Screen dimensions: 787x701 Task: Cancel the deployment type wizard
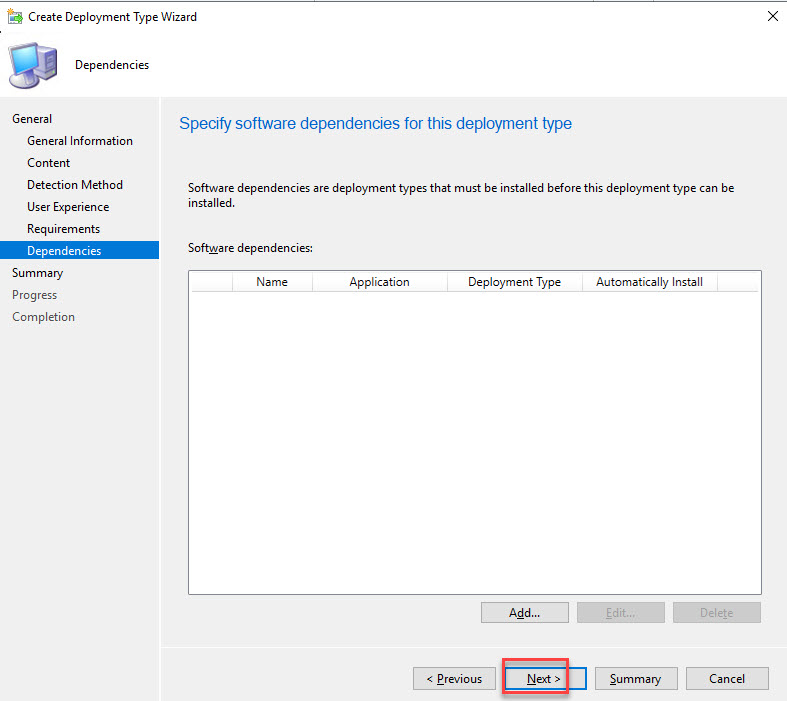[x=727, y=679]
